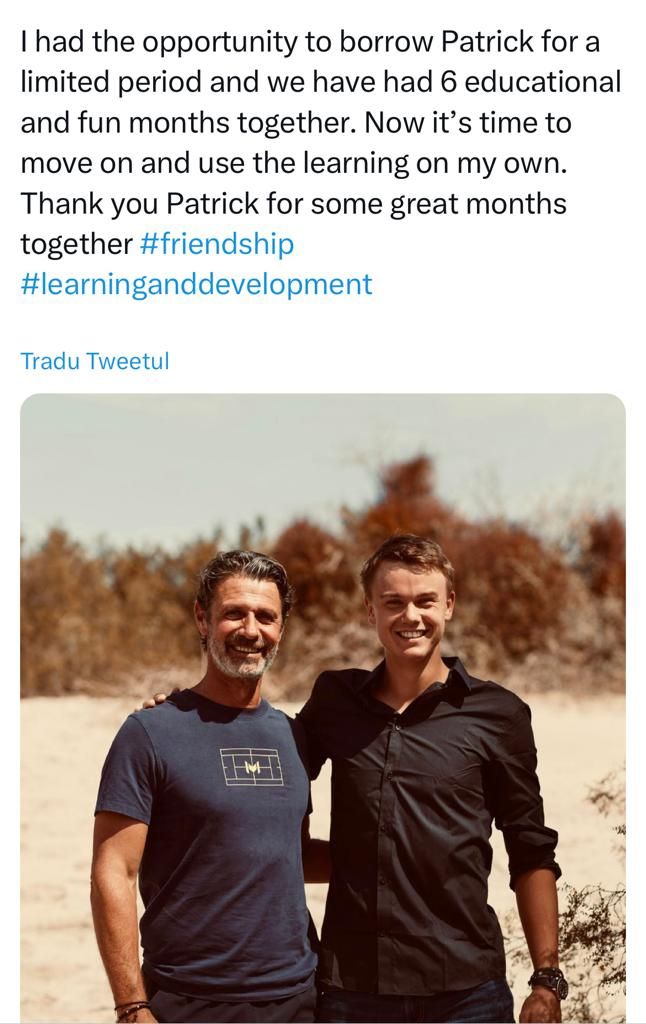Click the word "together" before #friendship
Screen dimensions: 646x1024
coord(76,244)
